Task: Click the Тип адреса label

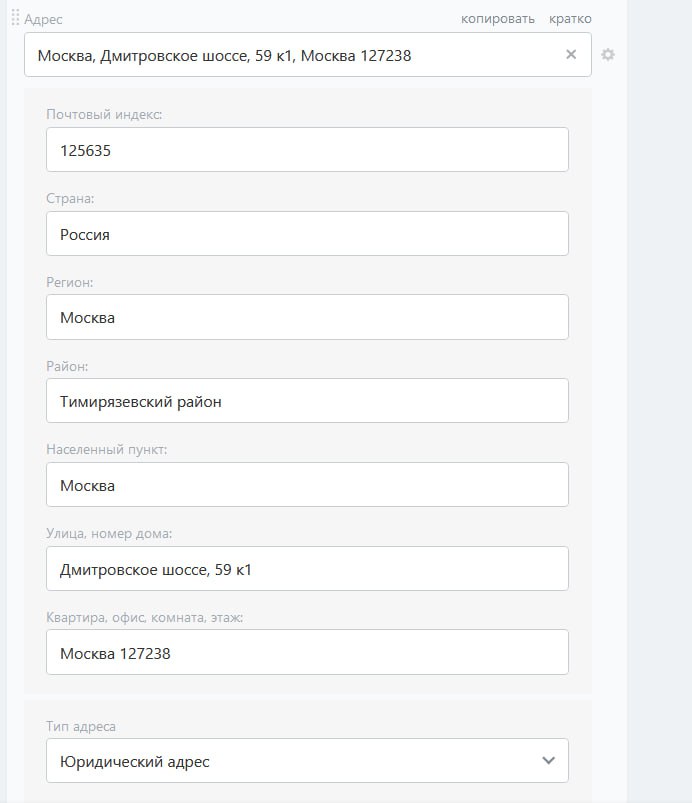Action: (88, 726)
